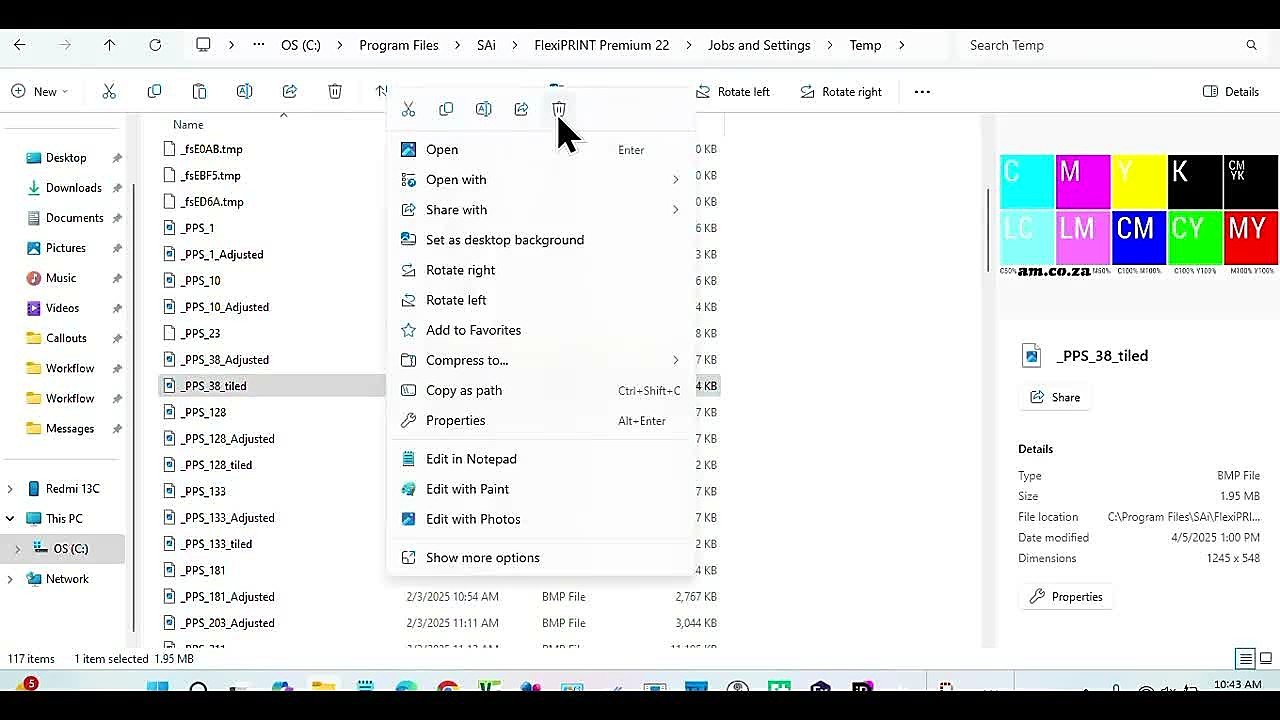Click the Share icon in the context menu

pos(521,109)
